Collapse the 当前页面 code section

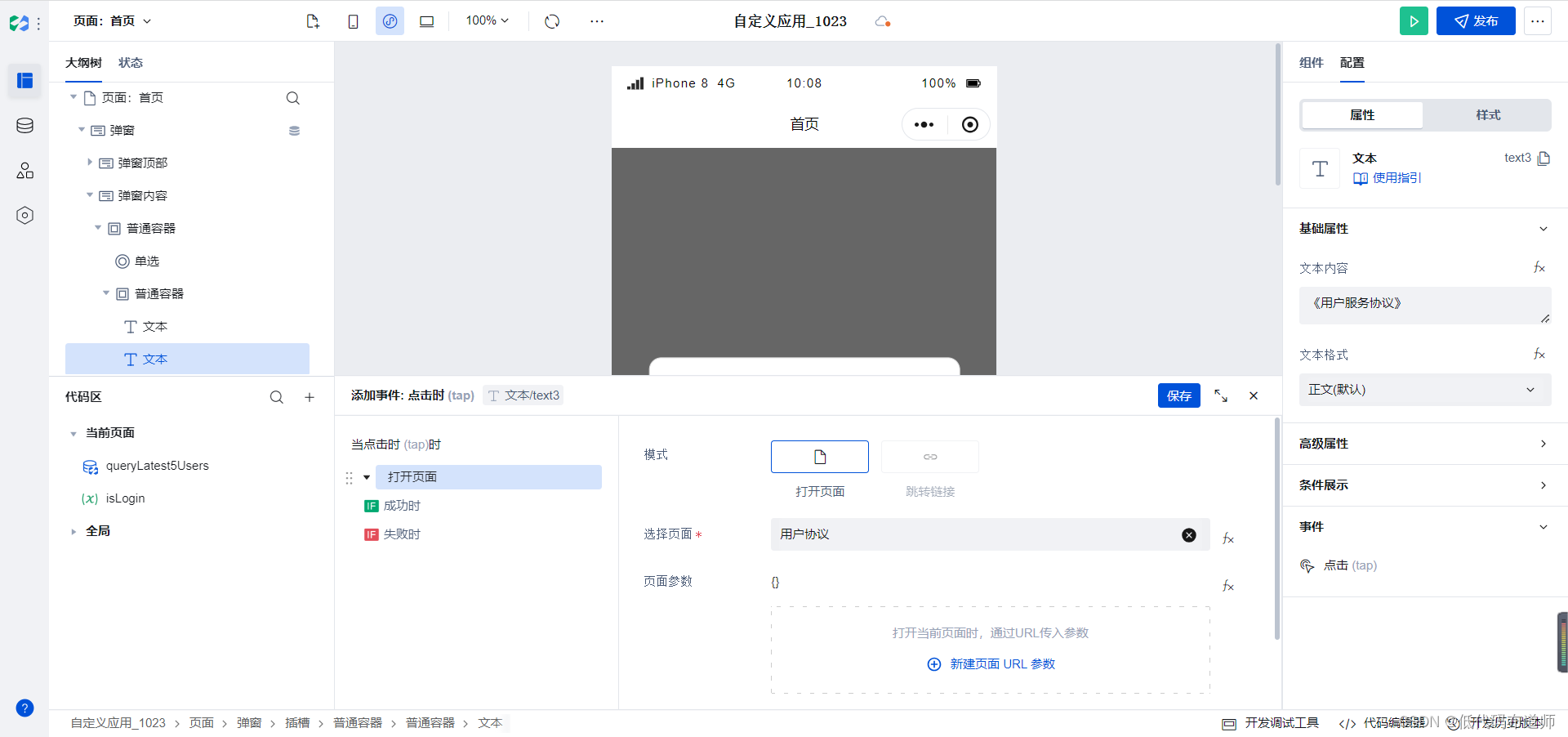pyautogui.click(x=73, y=434)
